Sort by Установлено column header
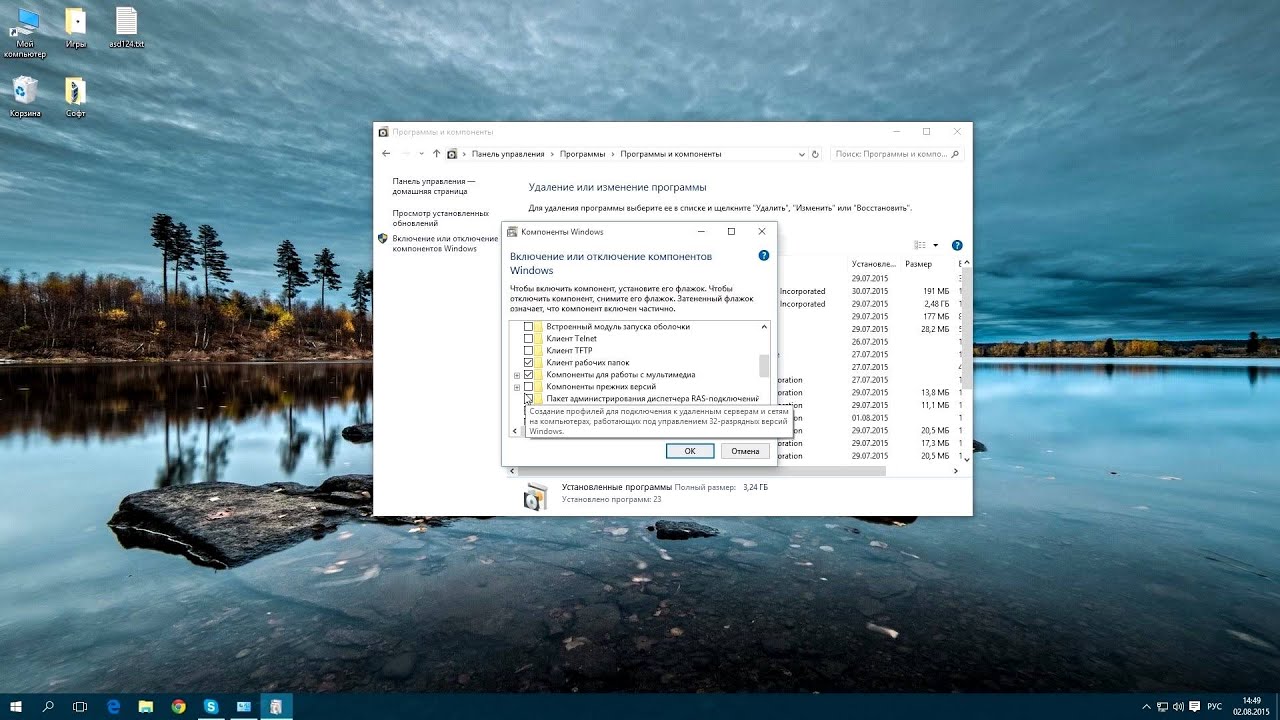The height and width of the screenshot is (720, 1280). click(874, 264)
